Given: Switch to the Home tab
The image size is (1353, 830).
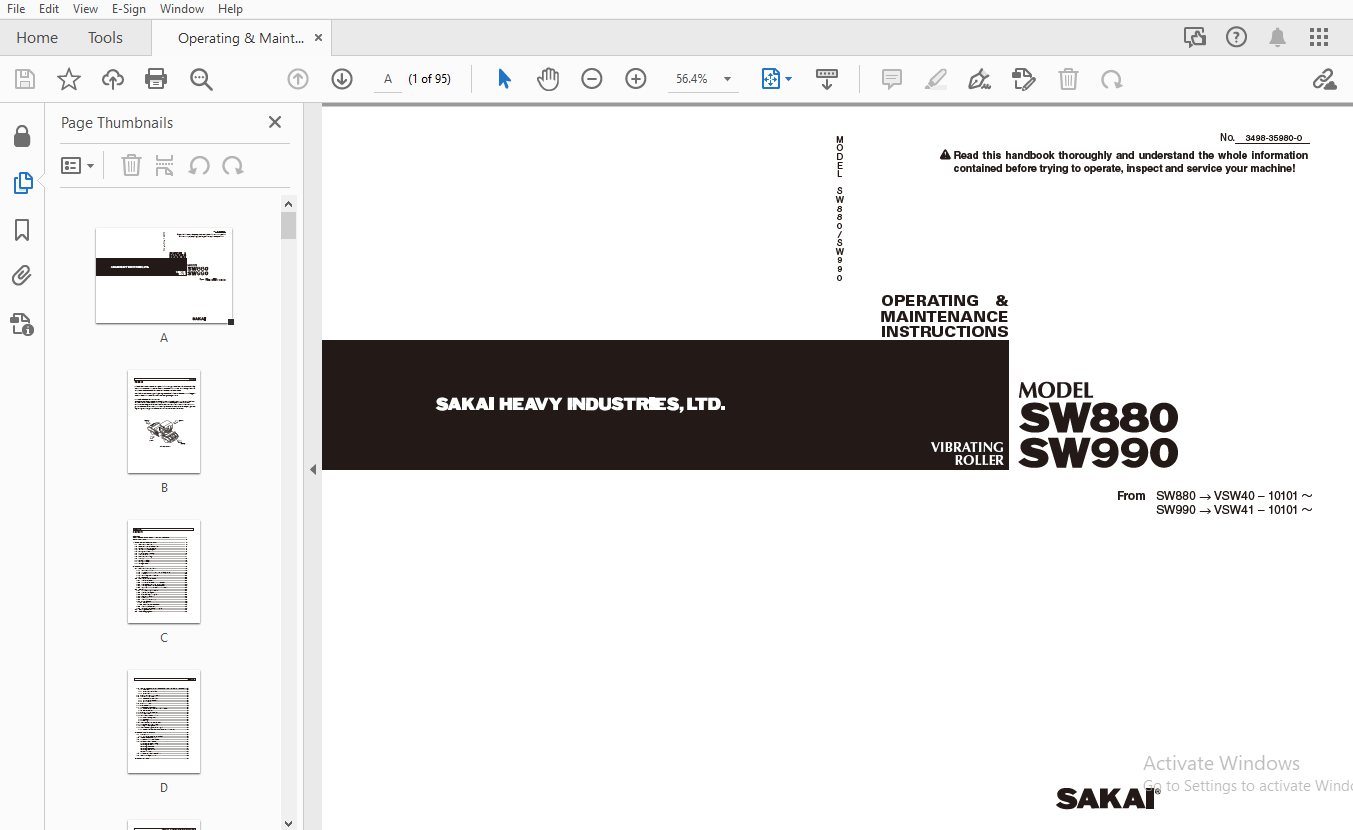Looking at the screenshot, I should point(37,38).
